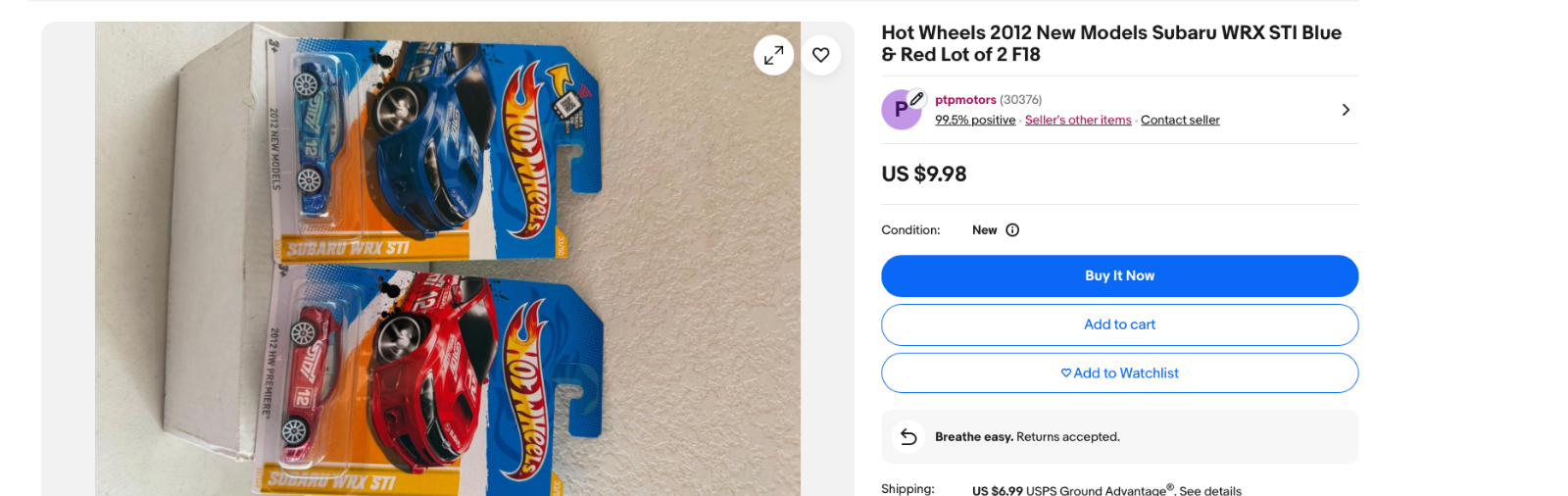The image size is (1568, 496).
Task: Open Seller's other items
Action: coord(1078,121)
